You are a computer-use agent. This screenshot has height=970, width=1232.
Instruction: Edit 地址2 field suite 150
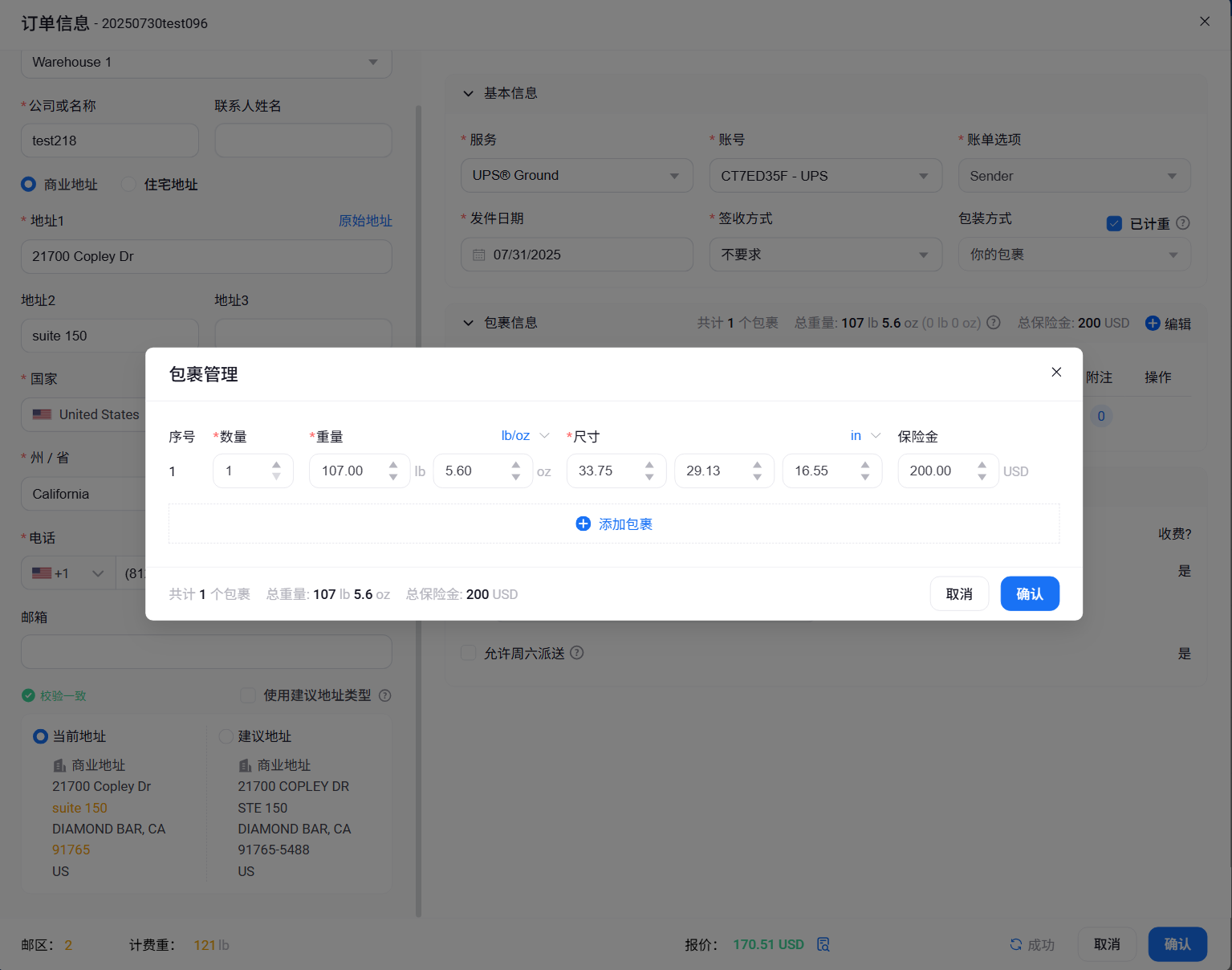(x=110, y=336)
